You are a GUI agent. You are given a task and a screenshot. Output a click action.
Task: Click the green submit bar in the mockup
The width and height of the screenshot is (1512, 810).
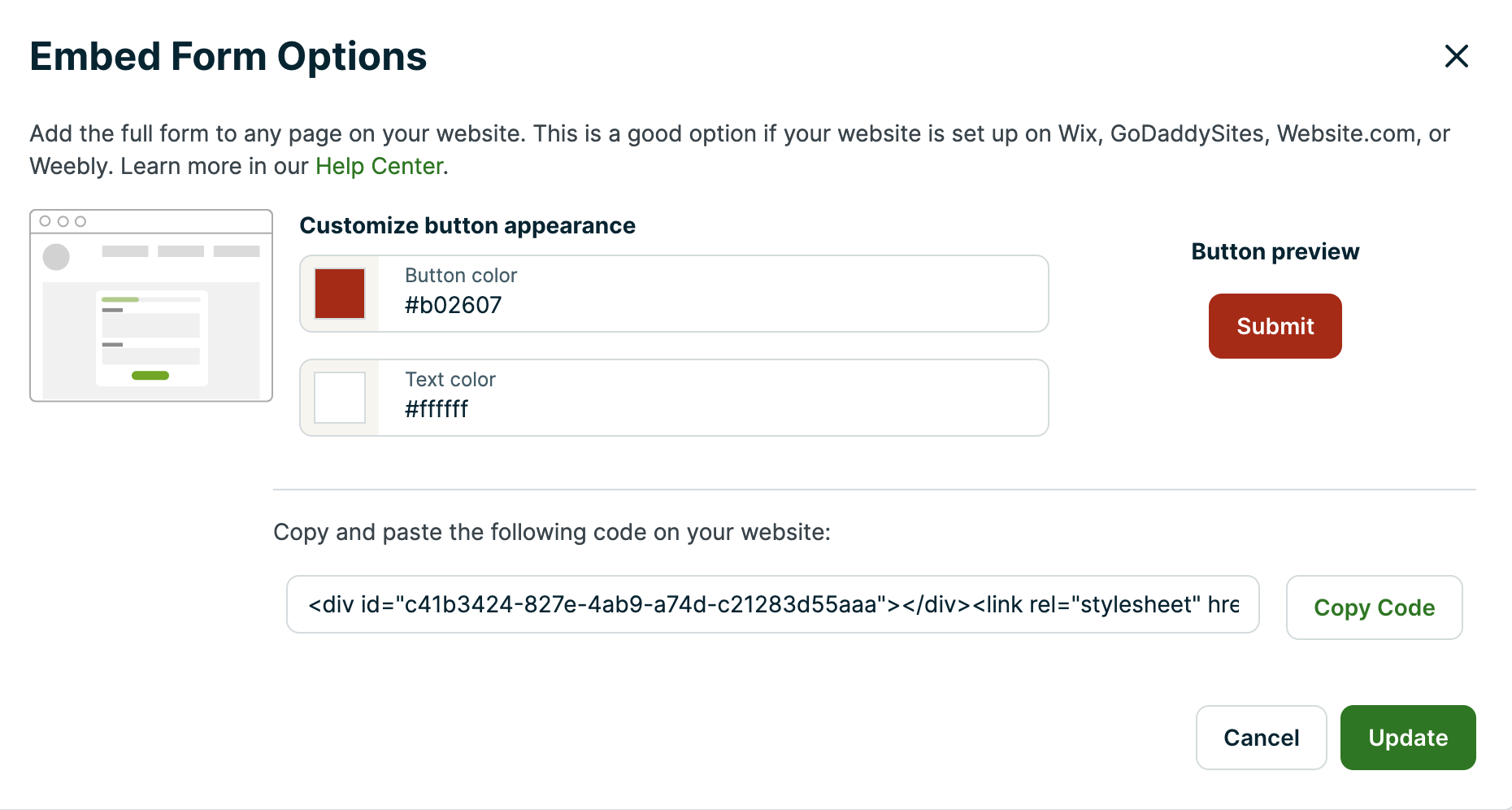[150, 376]
